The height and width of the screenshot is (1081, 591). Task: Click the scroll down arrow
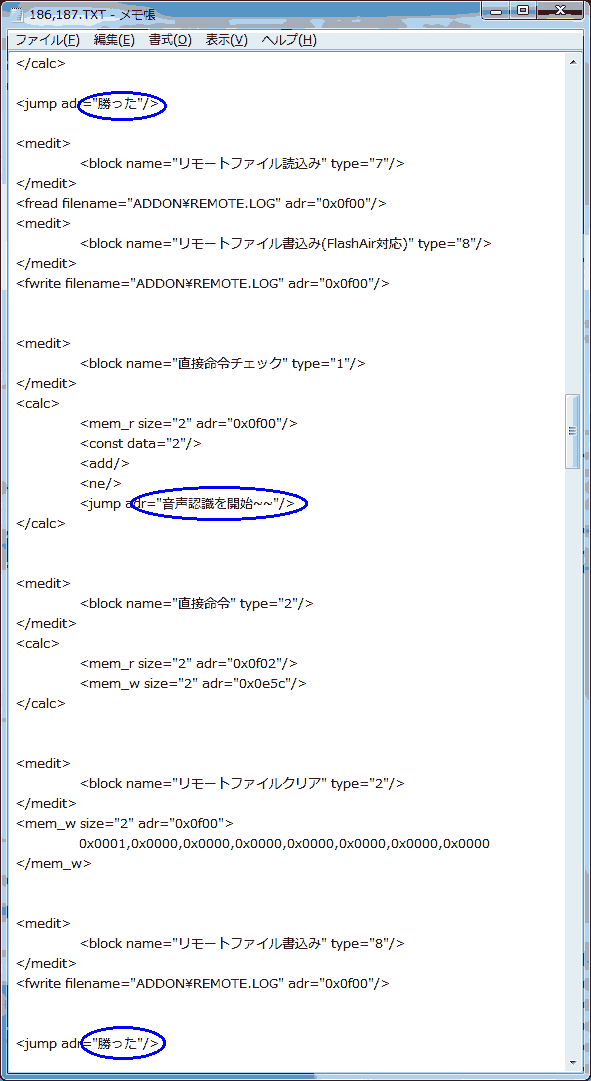click(x=572, y=1062)
